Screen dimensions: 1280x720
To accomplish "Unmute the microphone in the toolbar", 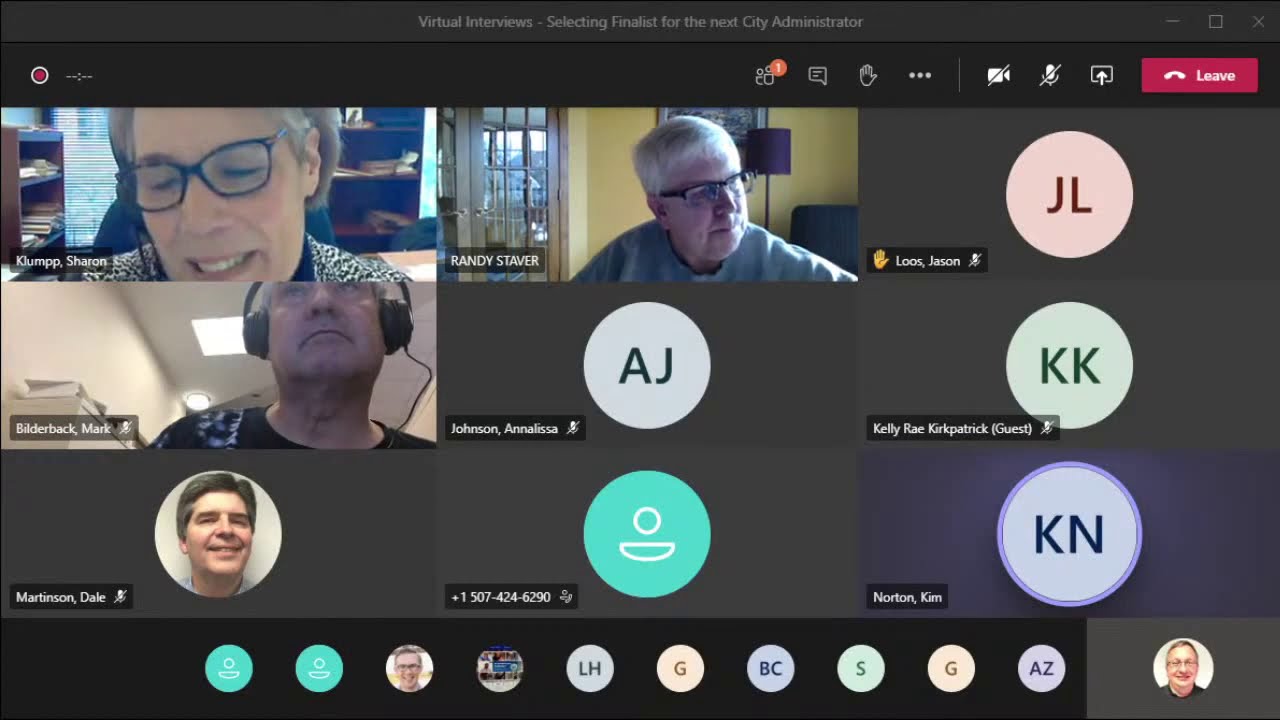I will tap(1049, 75).
